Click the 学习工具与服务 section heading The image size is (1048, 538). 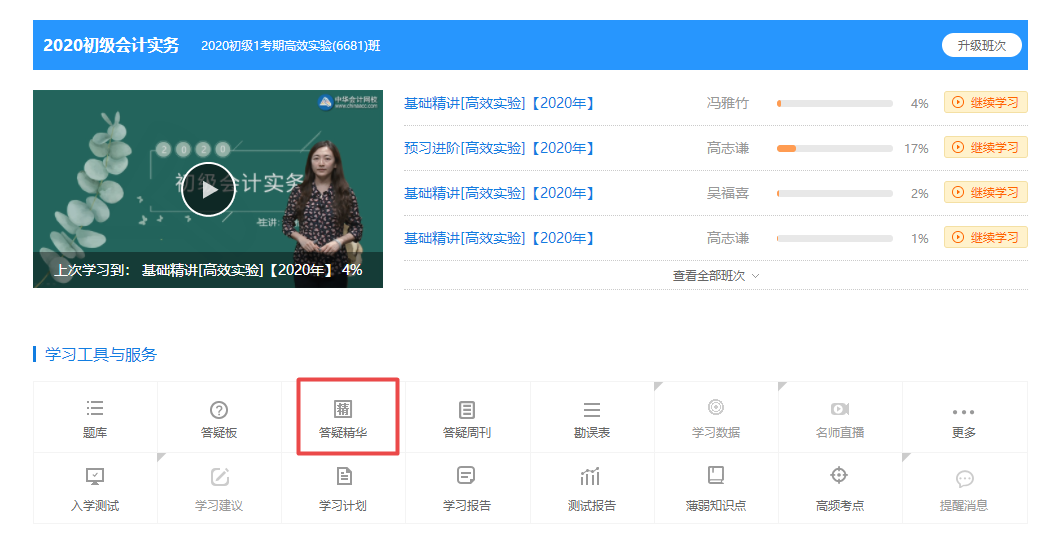point(100,354)
